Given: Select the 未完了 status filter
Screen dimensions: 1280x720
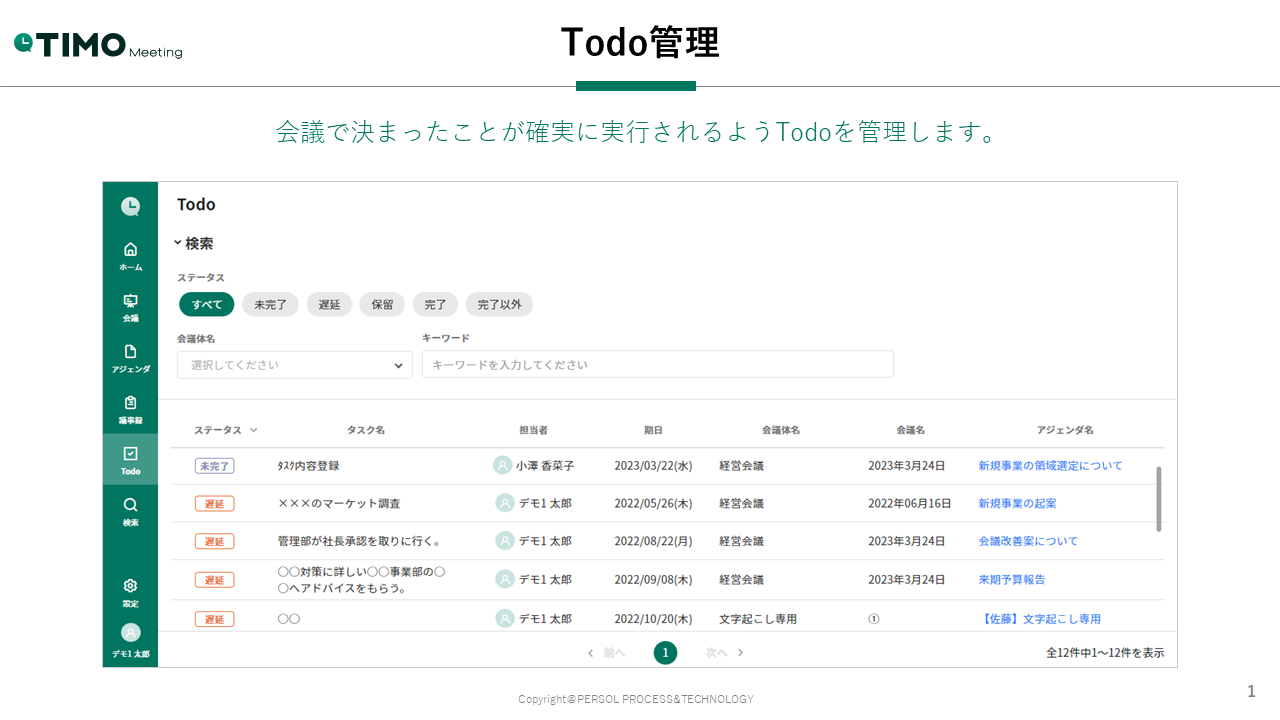Looking at the screenshot, I should (270, 304).
